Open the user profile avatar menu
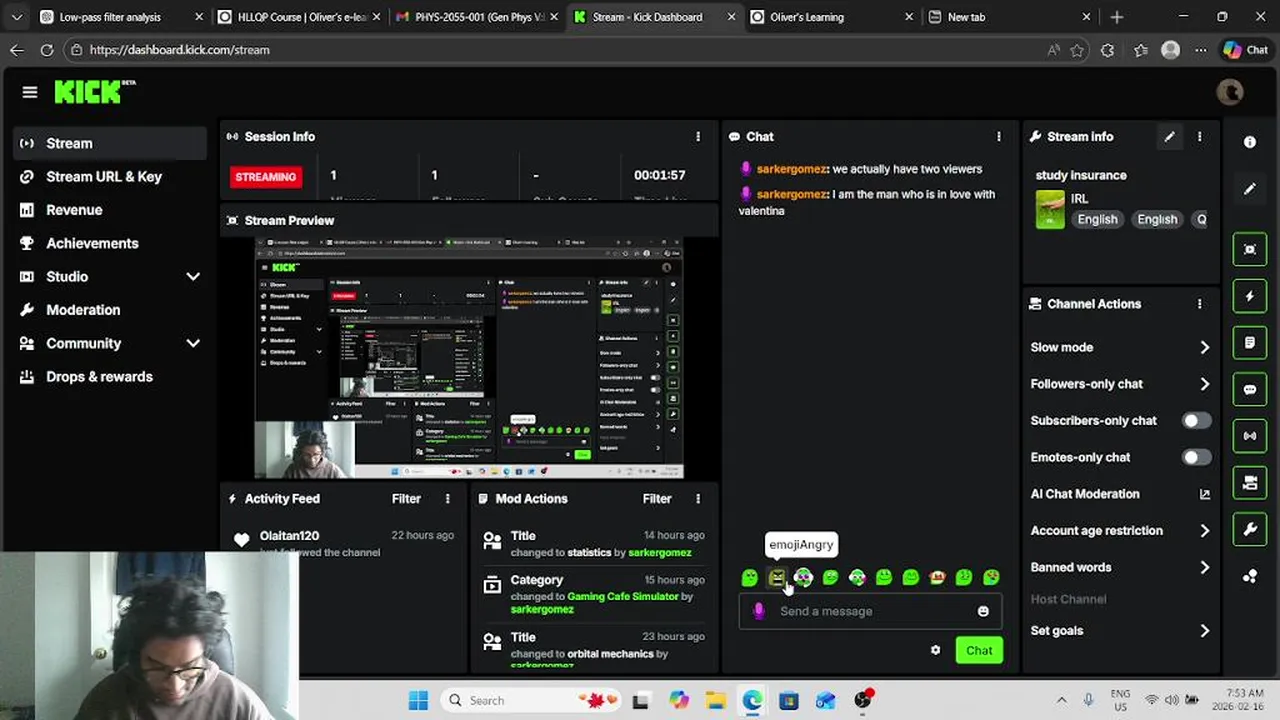 [1229, 92]
